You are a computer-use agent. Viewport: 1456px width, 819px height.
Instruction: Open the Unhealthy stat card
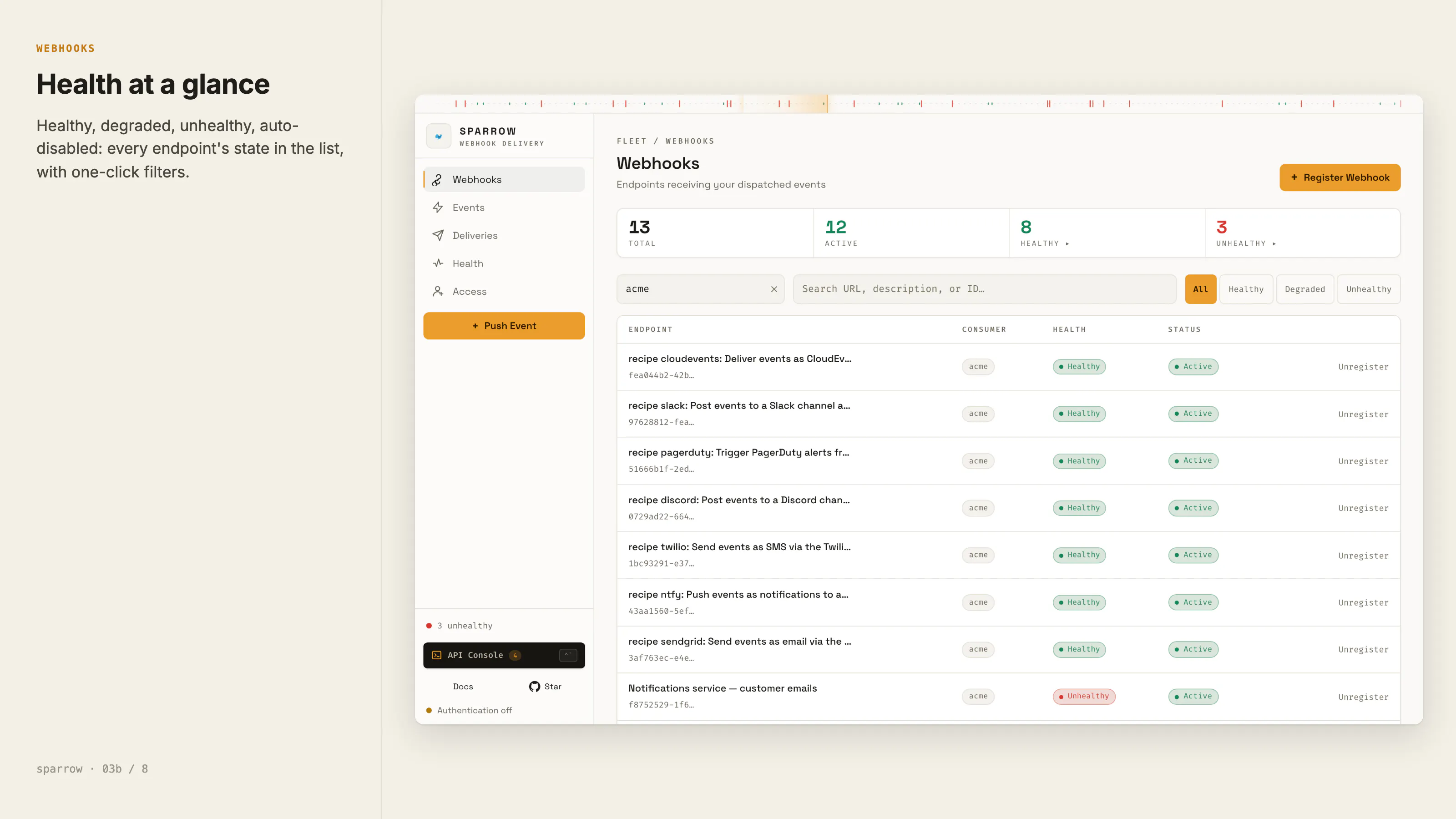pyautogui.click(x=1302, y=233)
